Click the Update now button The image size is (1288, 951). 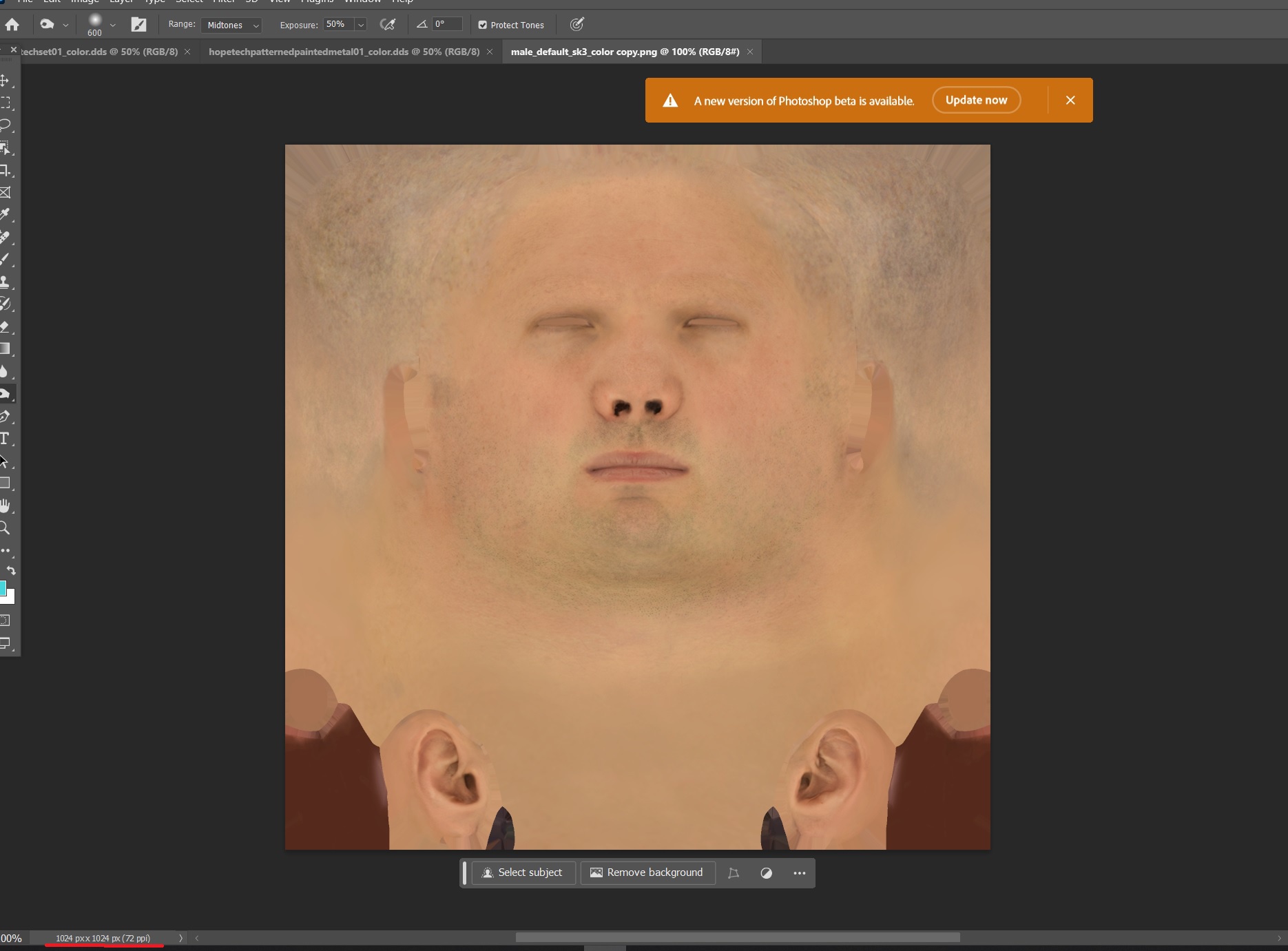point(976,101)
